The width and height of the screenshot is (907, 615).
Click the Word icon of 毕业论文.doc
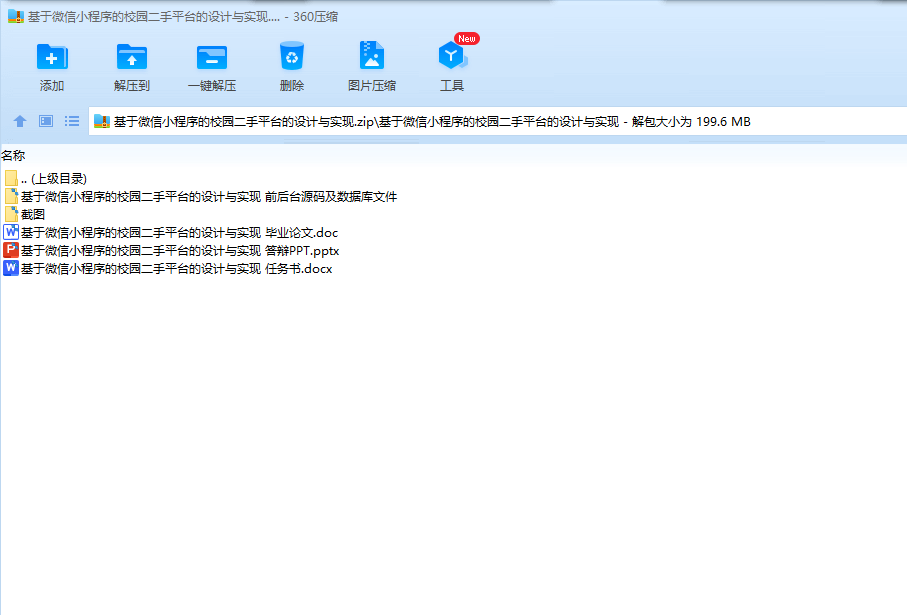click(x=11, y=232)
